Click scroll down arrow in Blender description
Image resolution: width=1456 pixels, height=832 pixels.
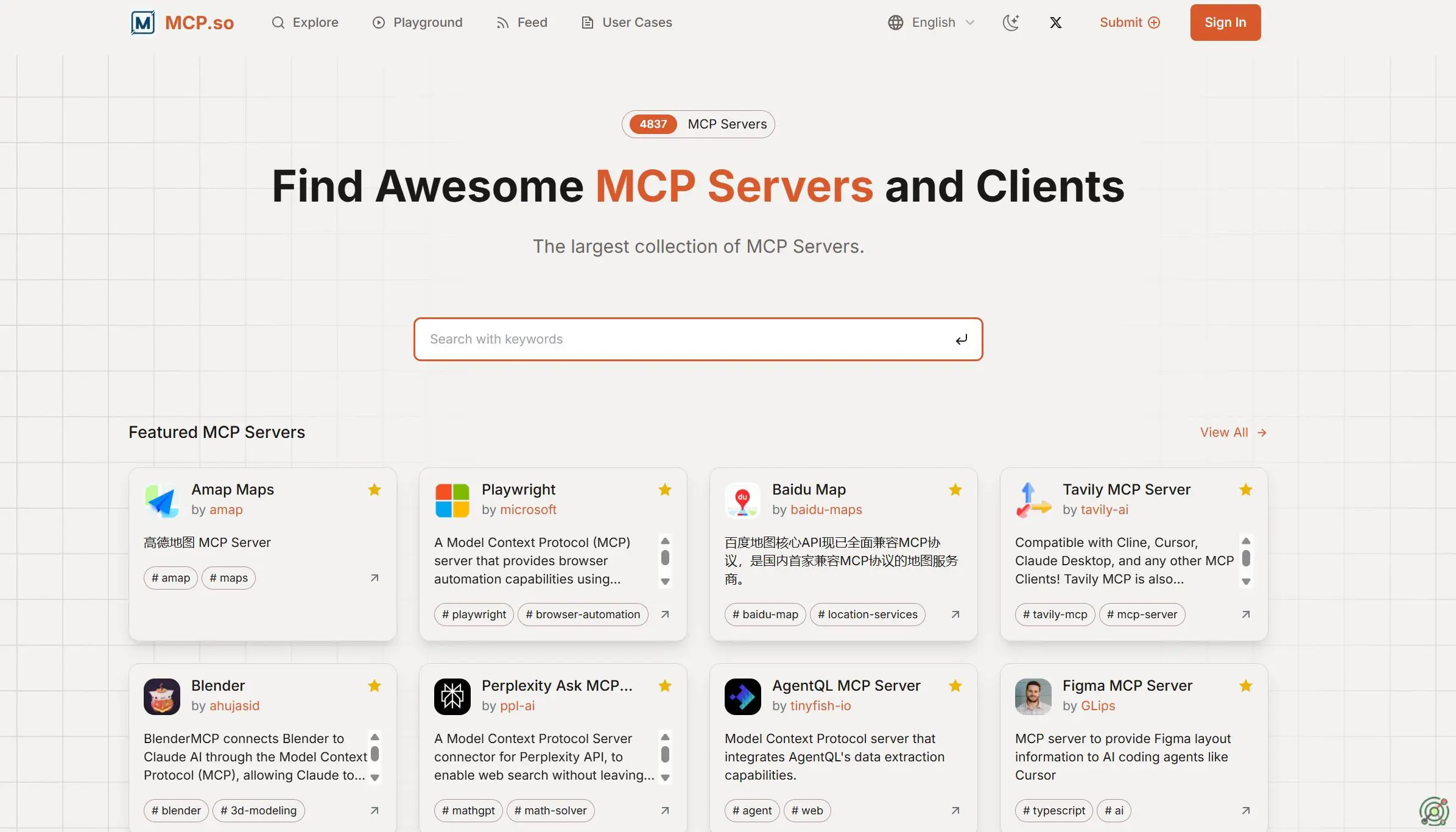click(x=375, y=778)
